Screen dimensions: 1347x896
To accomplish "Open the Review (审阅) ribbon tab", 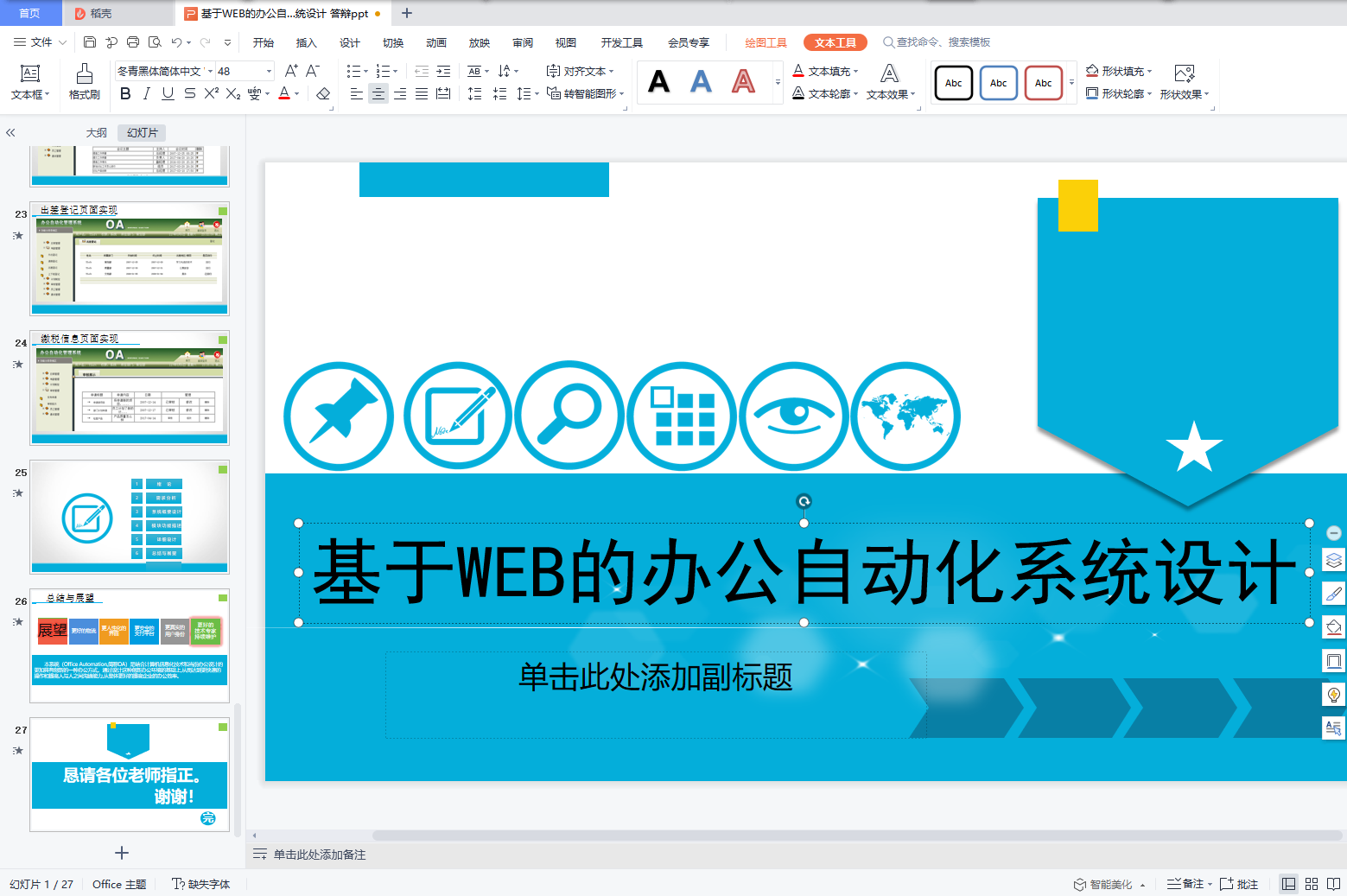I will coord(523,42).
